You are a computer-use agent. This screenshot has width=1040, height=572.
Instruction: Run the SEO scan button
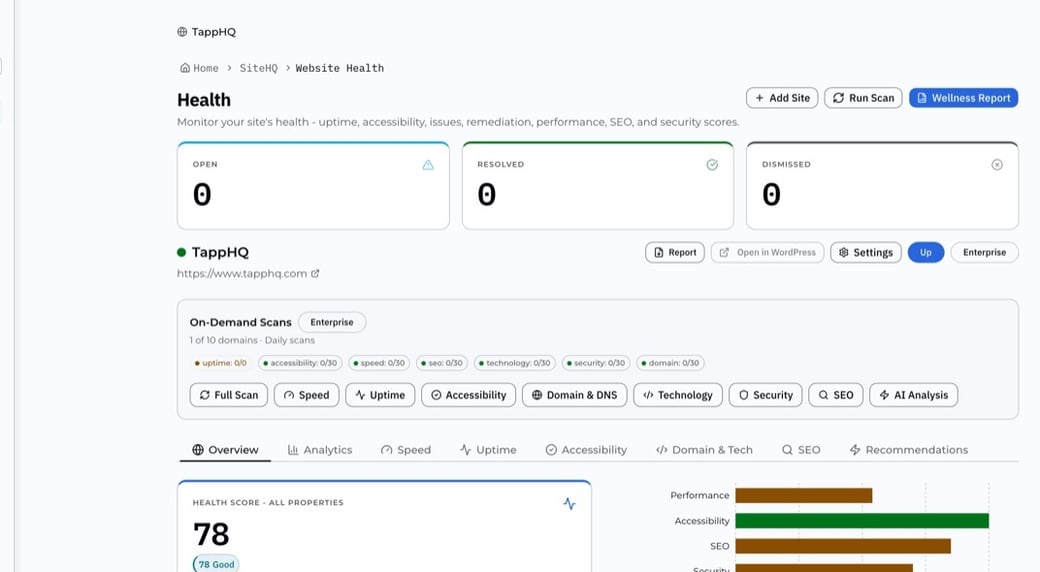pyautogui.click(x=836, y=395)
